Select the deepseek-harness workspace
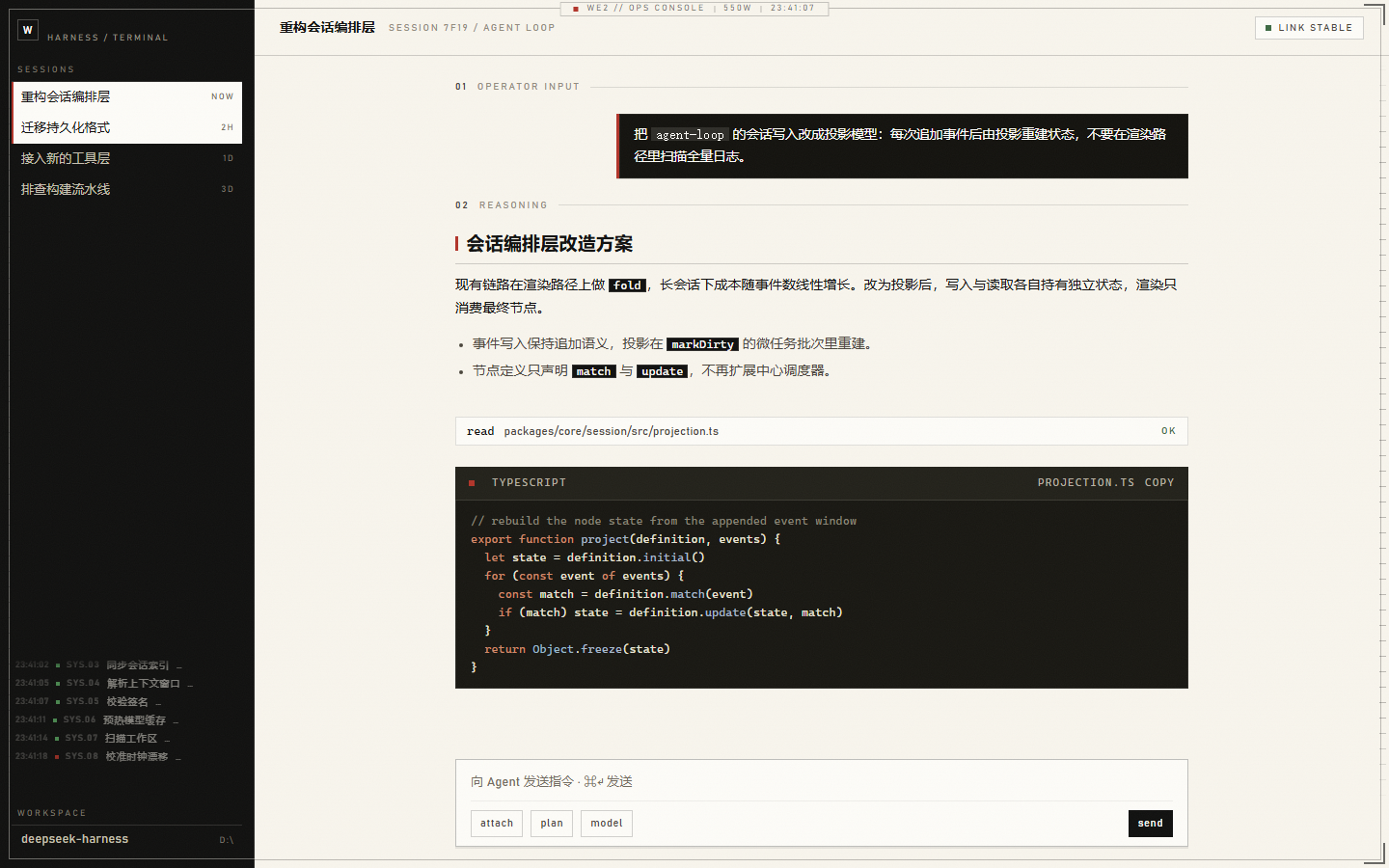Screen dimensions: 1389x868 pyautogui.click(x=126, y=839)
